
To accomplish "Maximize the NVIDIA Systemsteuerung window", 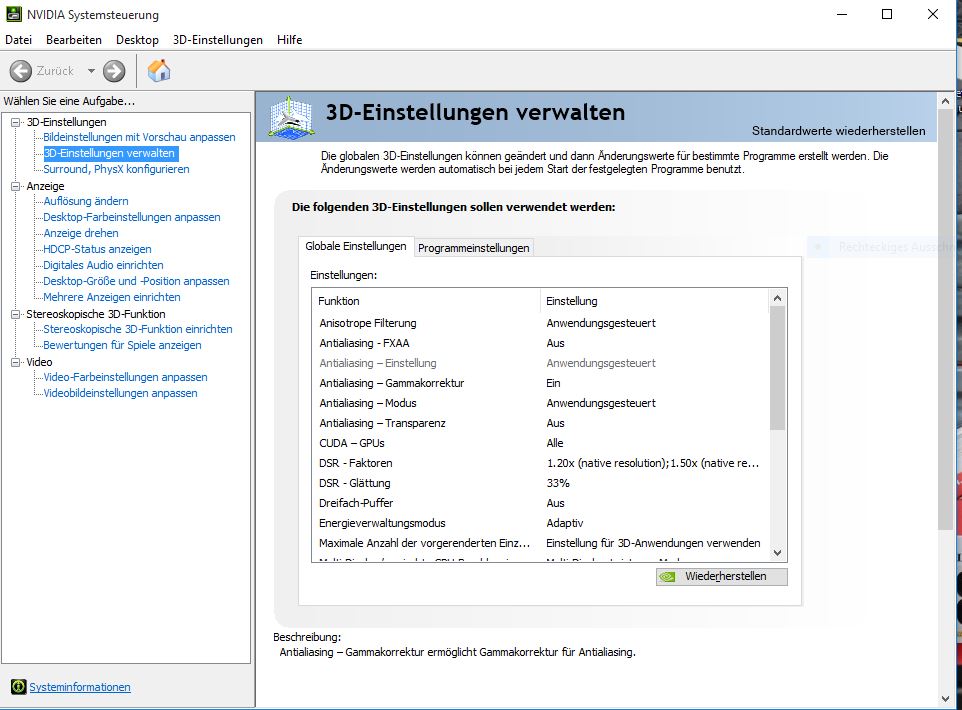I will click(887, 14).
